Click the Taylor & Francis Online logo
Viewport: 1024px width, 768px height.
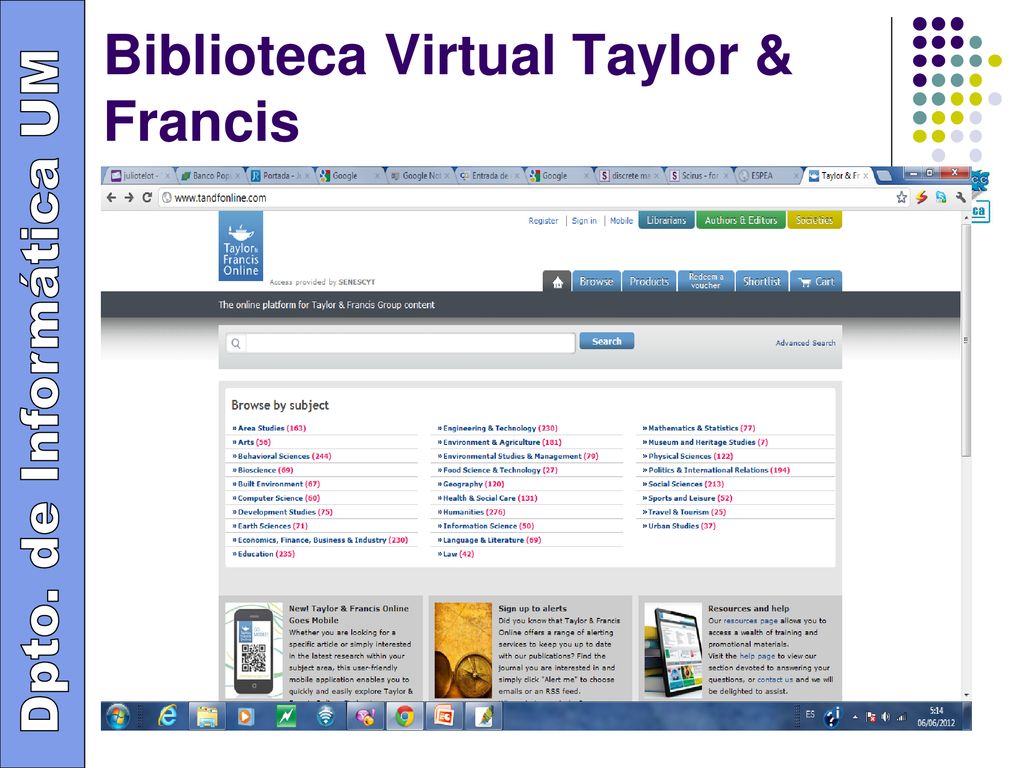[x=240, y=246]
